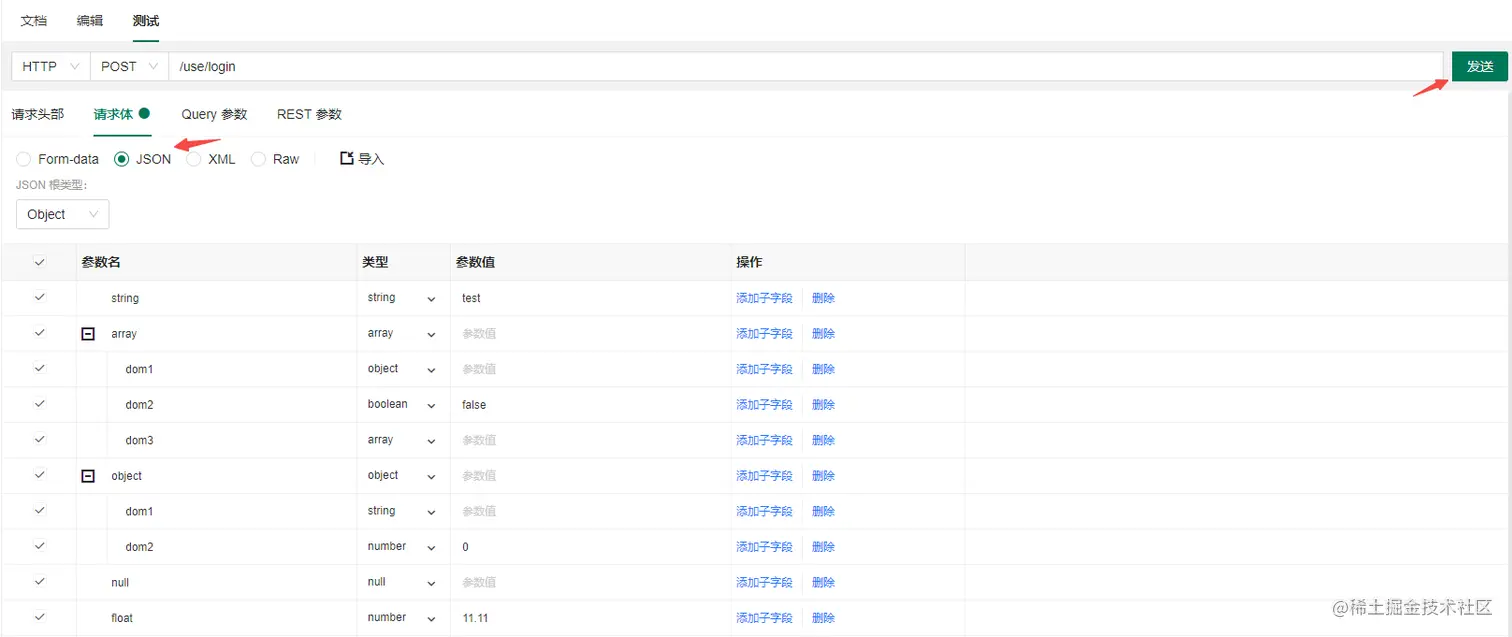Uncheck the null row checkbox
This screenshot has width=1512, height=637.
click(40, 581)
